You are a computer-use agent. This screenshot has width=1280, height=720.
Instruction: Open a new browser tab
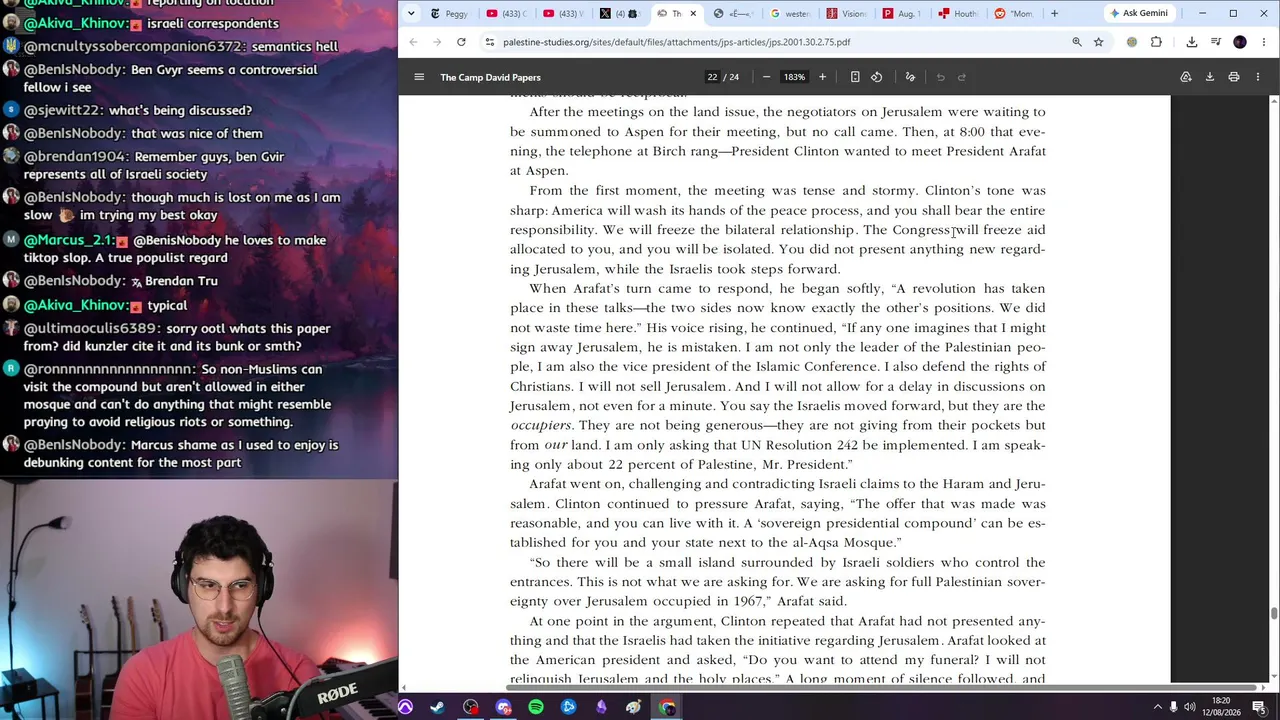coord(1054,14)
